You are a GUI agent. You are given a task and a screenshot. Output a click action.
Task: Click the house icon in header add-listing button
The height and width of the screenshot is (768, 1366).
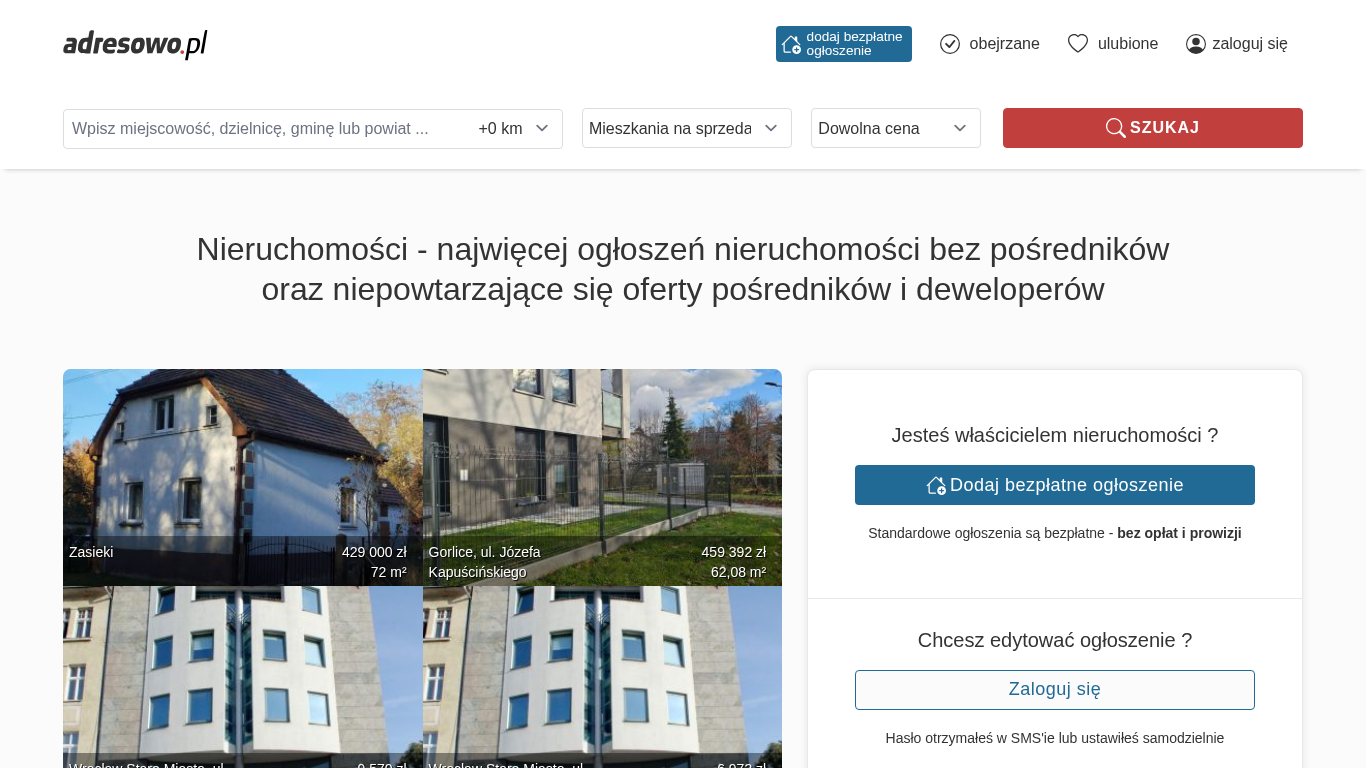(x=791, y=44)
